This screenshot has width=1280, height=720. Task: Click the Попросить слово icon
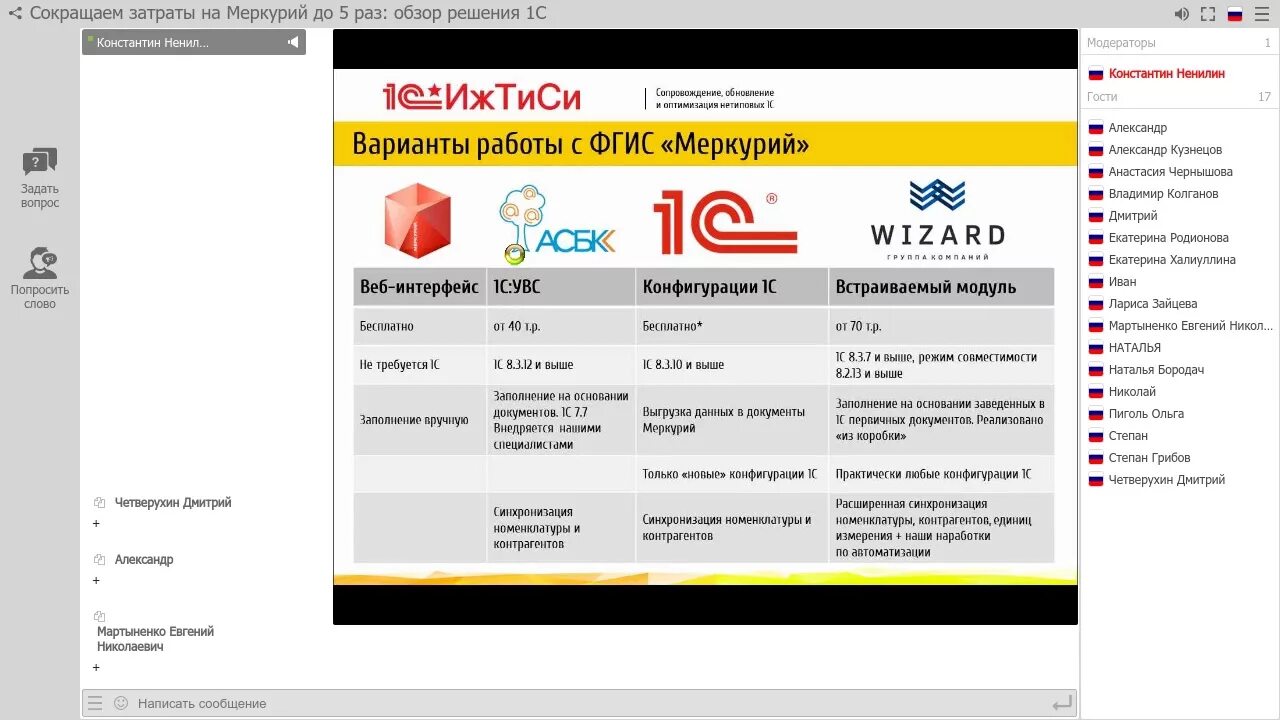point(40,263)
